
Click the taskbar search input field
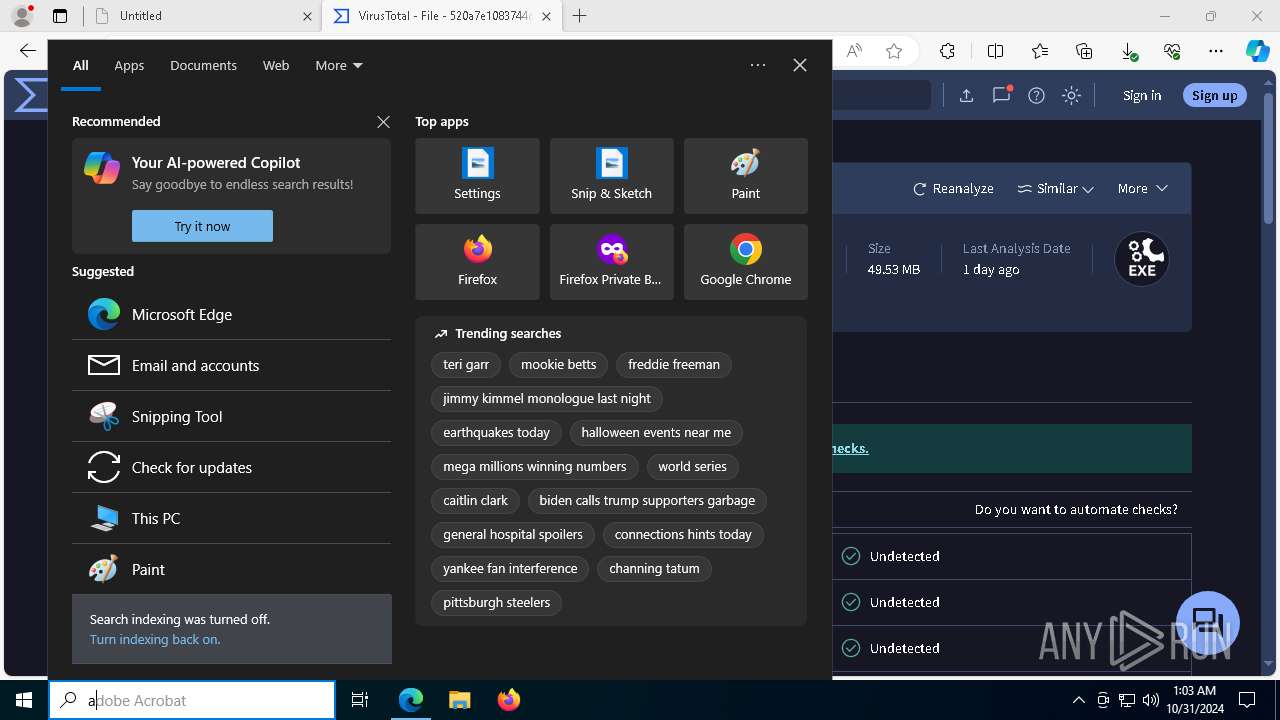[x=192, y=700]
